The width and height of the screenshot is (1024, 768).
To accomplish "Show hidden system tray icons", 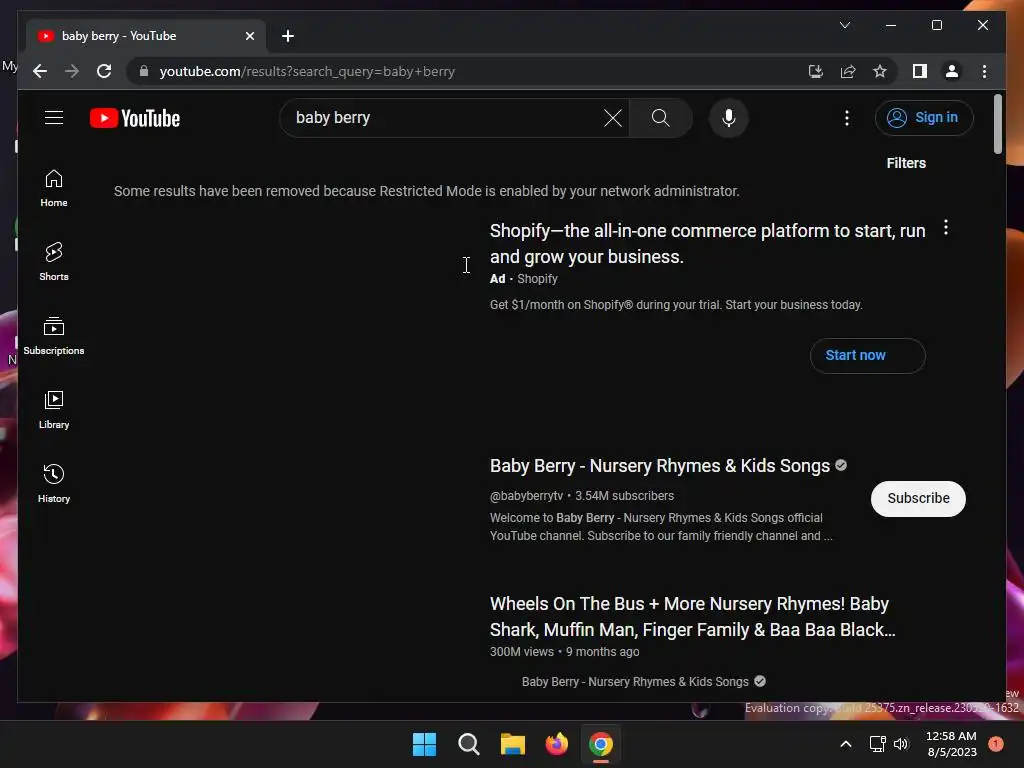I will click(846, 744).
